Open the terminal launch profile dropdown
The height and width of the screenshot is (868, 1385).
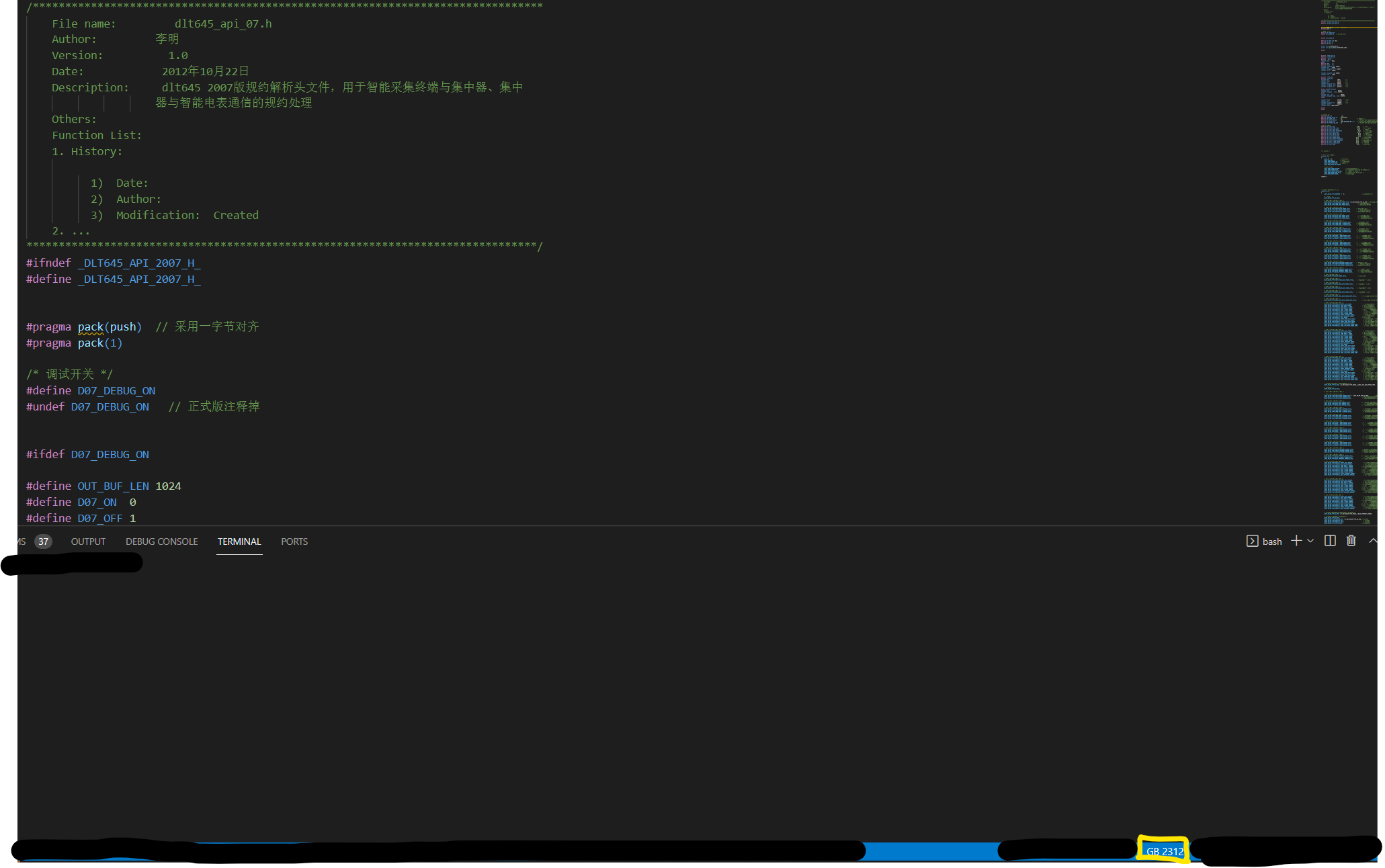(1310, 541)
